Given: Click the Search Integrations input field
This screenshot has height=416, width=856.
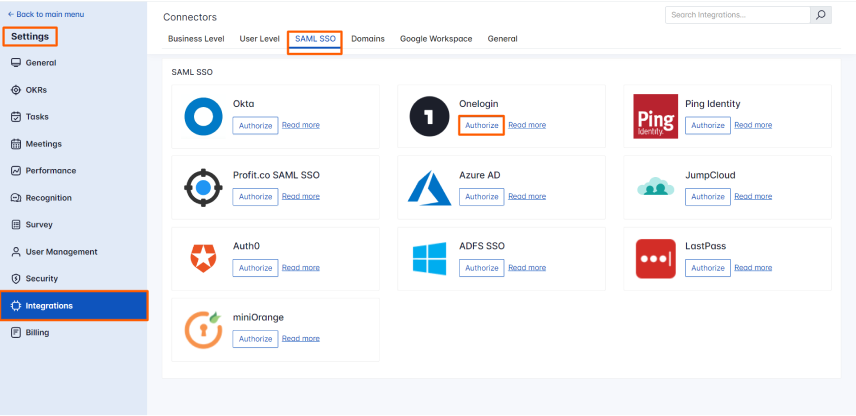Looking at the screenshot, I should (738, 15).
